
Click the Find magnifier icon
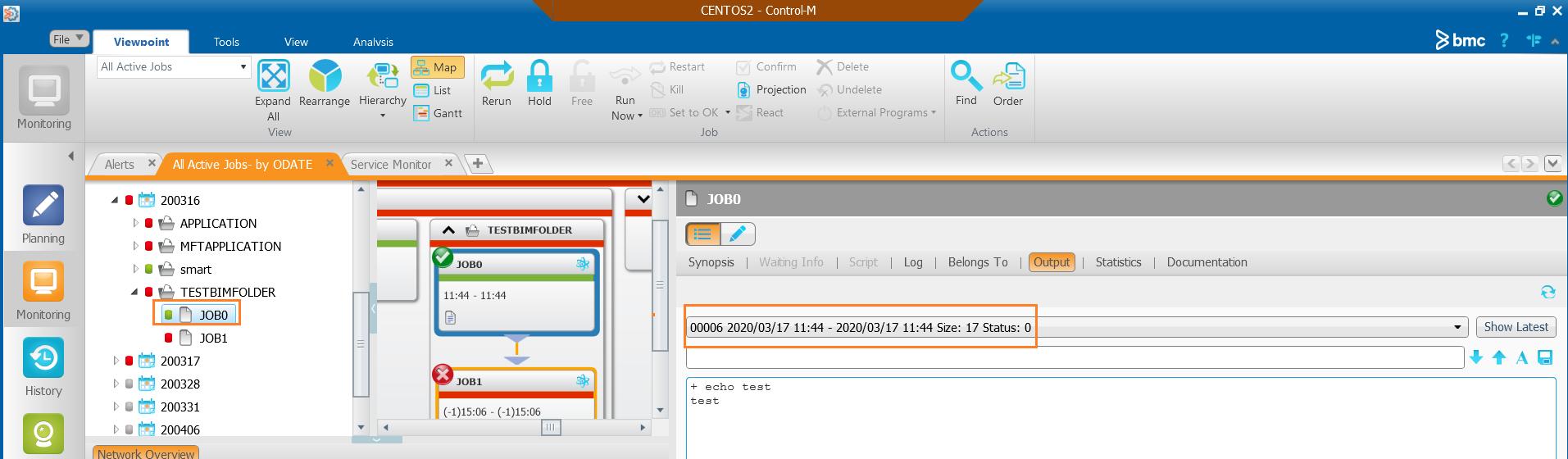tap(966, 75)
